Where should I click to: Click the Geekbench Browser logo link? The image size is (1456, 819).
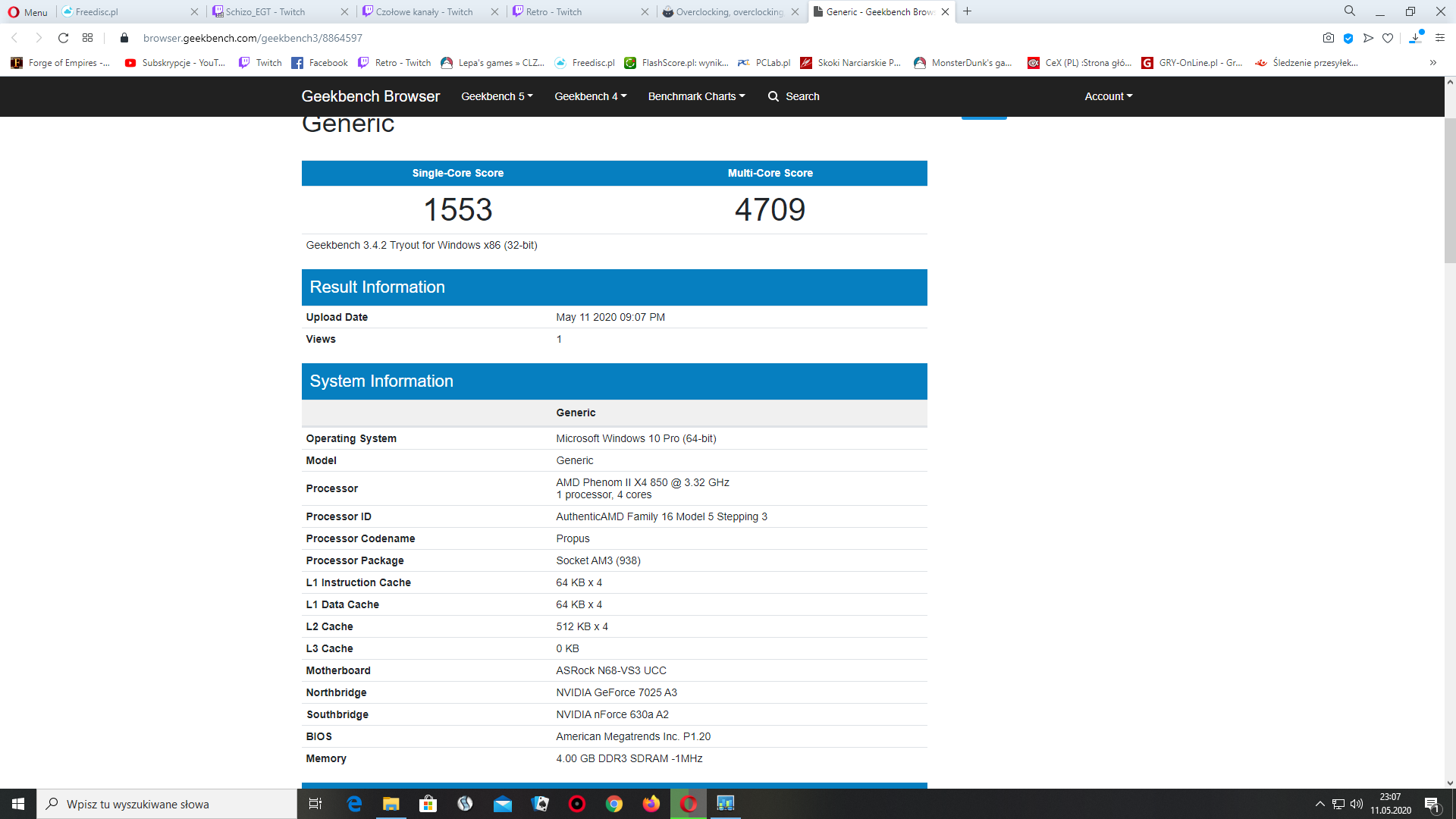pyautogui.click(x=370, y=96)
